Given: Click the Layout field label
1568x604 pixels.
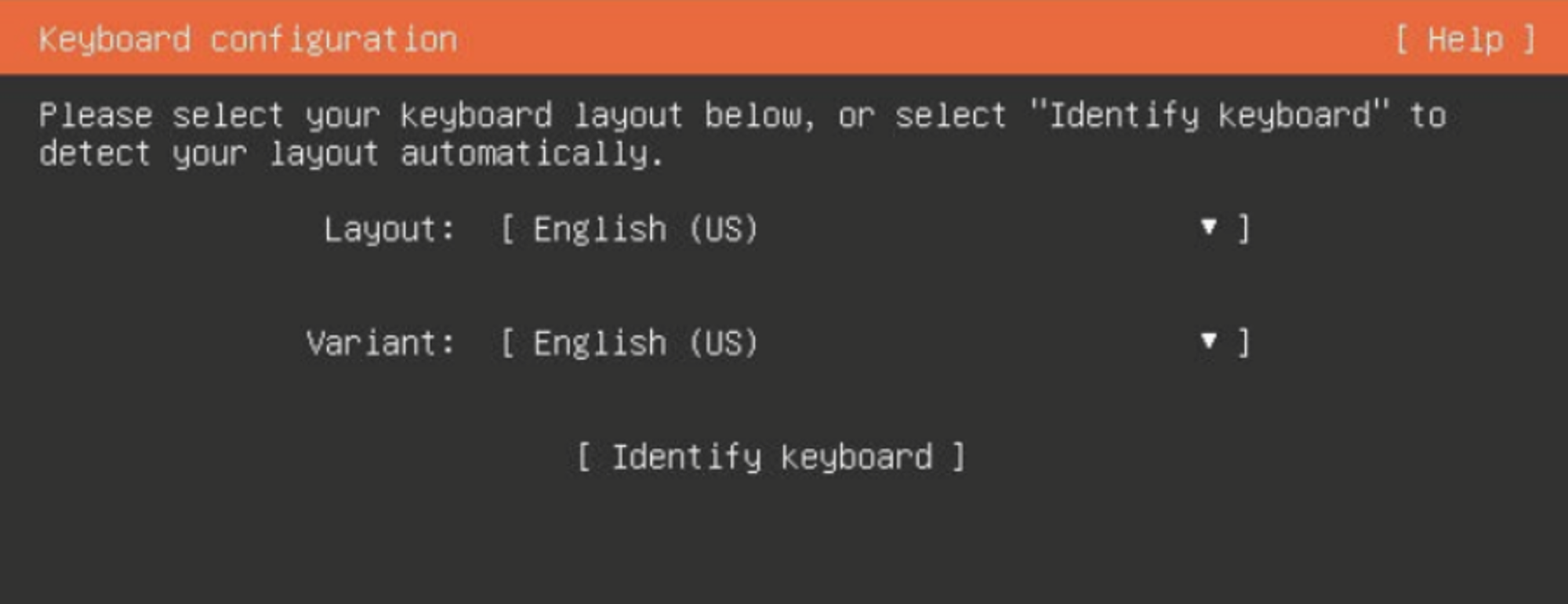Looking at the screenshot, I should click(x=389, y=230).
